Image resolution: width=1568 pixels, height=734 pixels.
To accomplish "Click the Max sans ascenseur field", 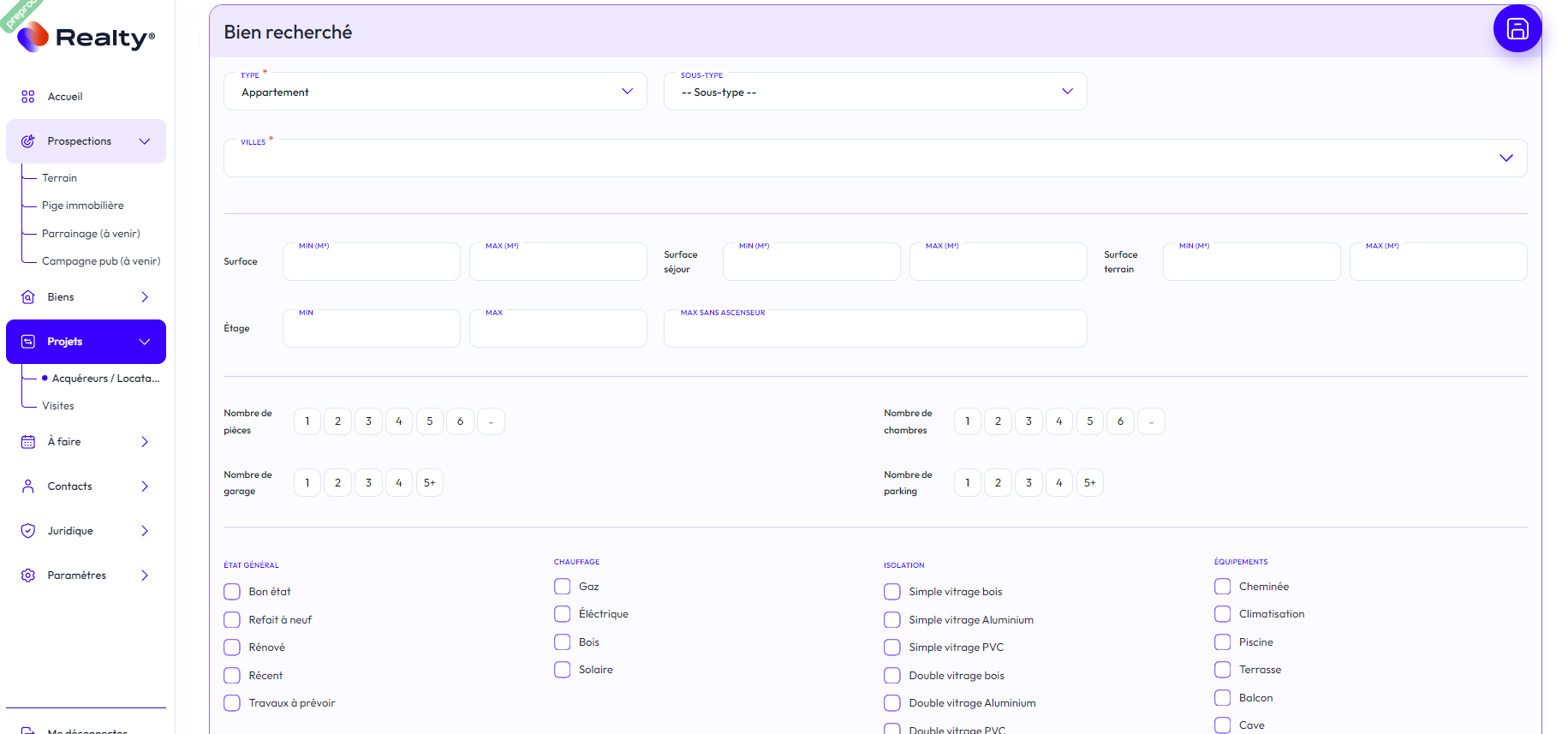I will pyautogui.click(x=874, y=330).
